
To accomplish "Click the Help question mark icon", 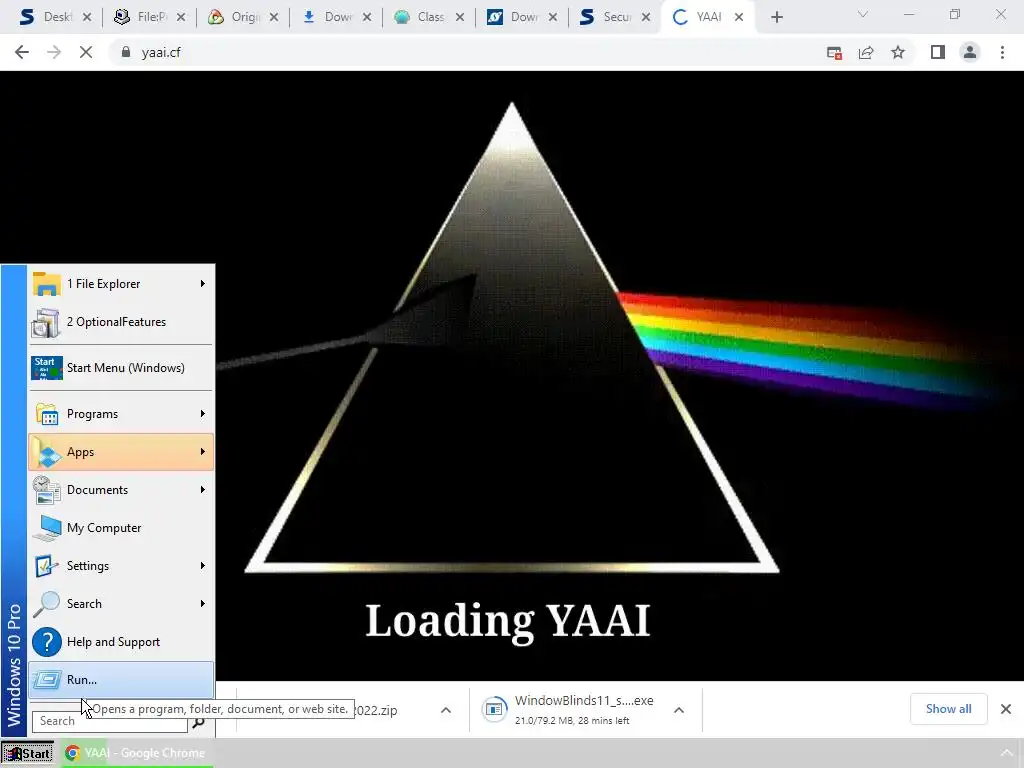I will [46, 641].
